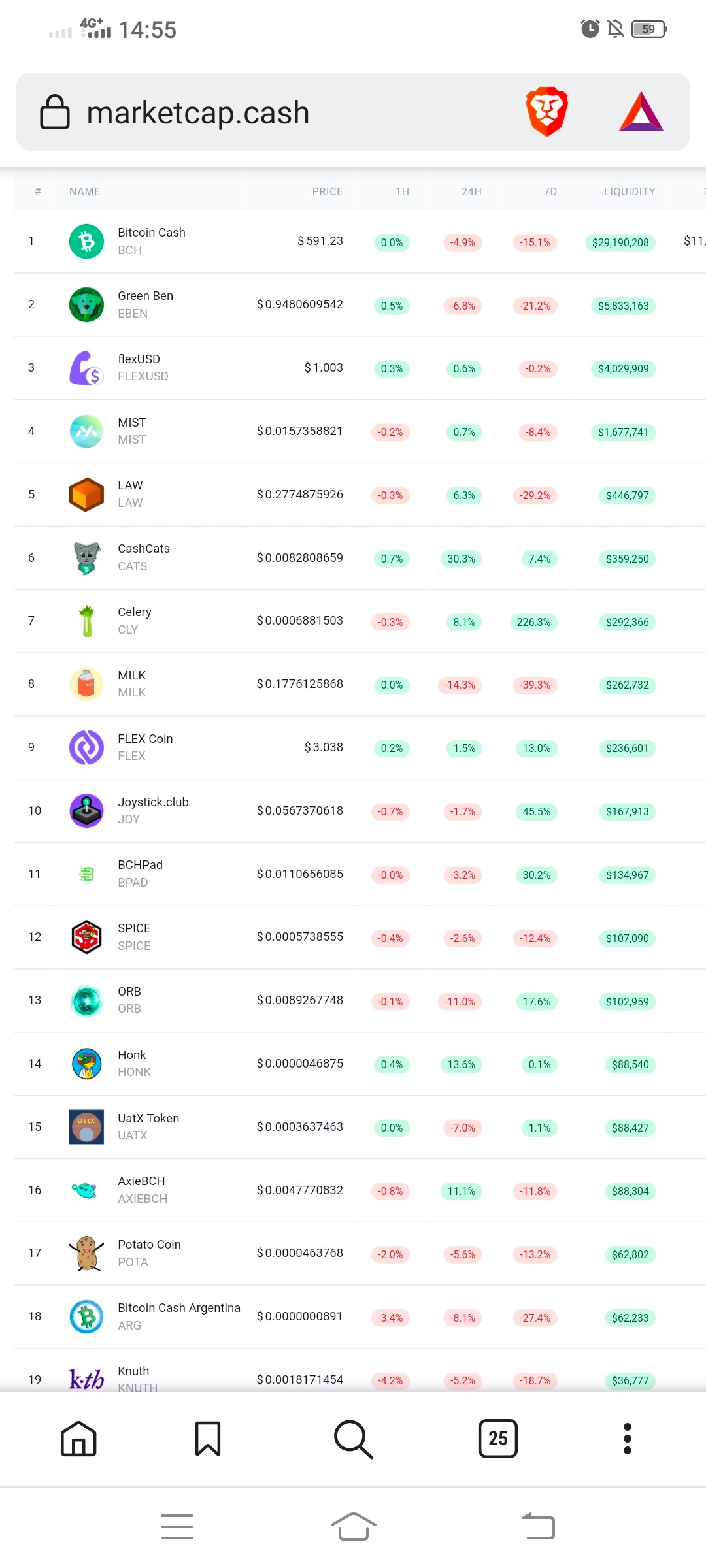Tap the Brave Shields lion icon
Viewport: 706px width, 1568px height.
[x=547, y=112]
